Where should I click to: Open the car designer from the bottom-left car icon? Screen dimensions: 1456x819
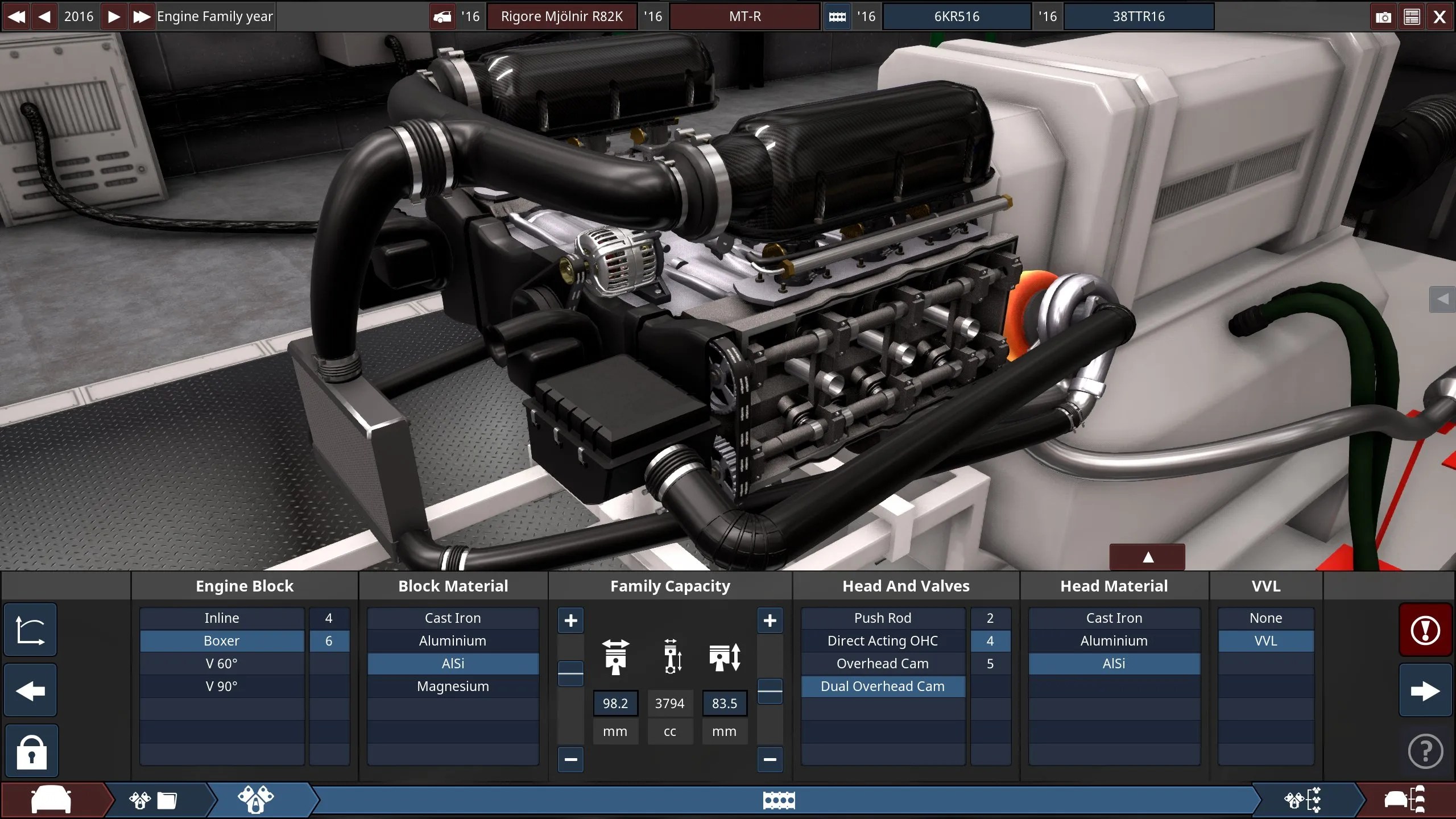point(51,799)
